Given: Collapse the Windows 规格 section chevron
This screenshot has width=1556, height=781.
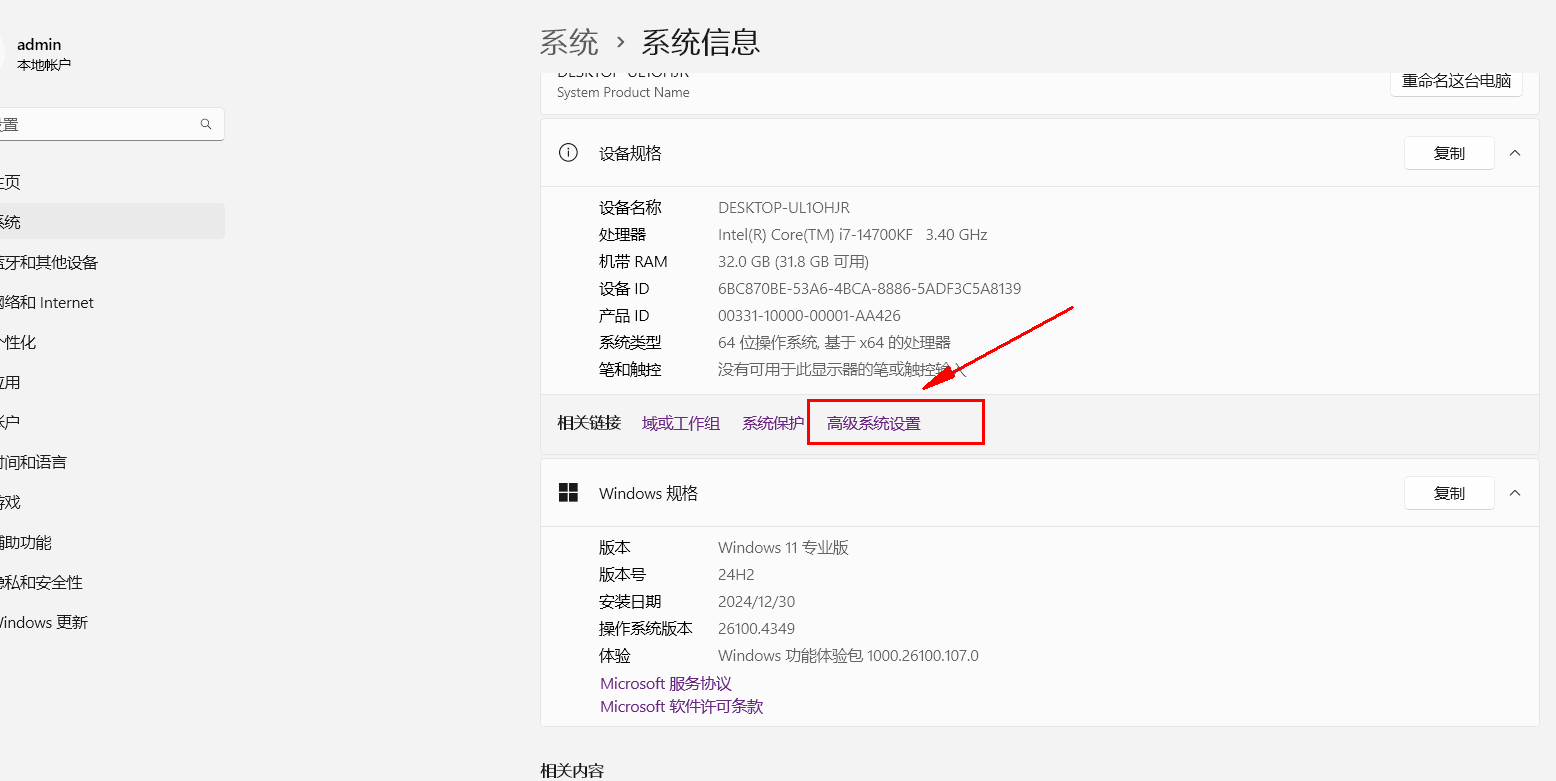Looking at the screenshot, I should [1515, 493].
